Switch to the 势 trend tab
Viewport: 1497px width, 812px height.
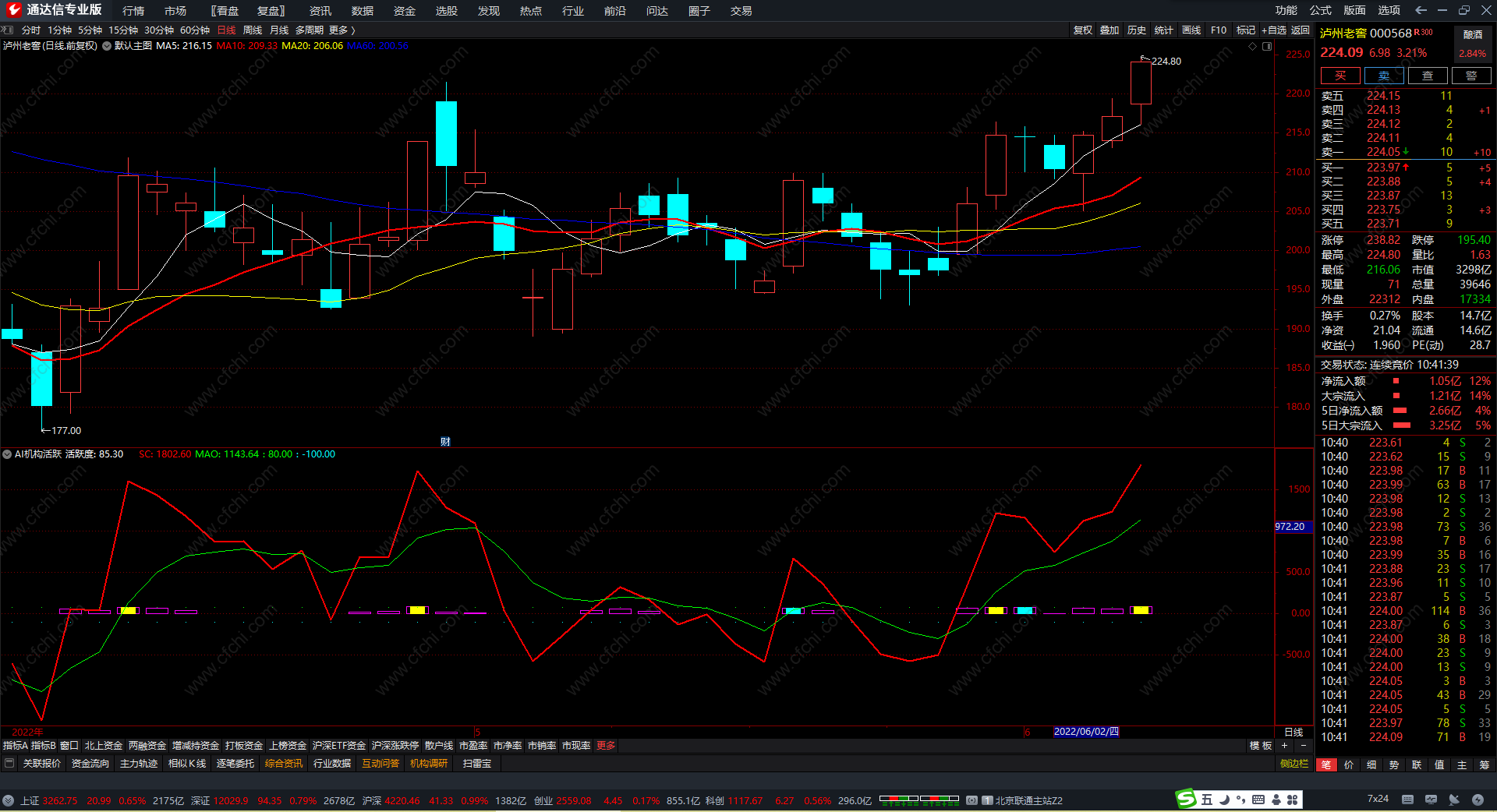pos(1394,765)
